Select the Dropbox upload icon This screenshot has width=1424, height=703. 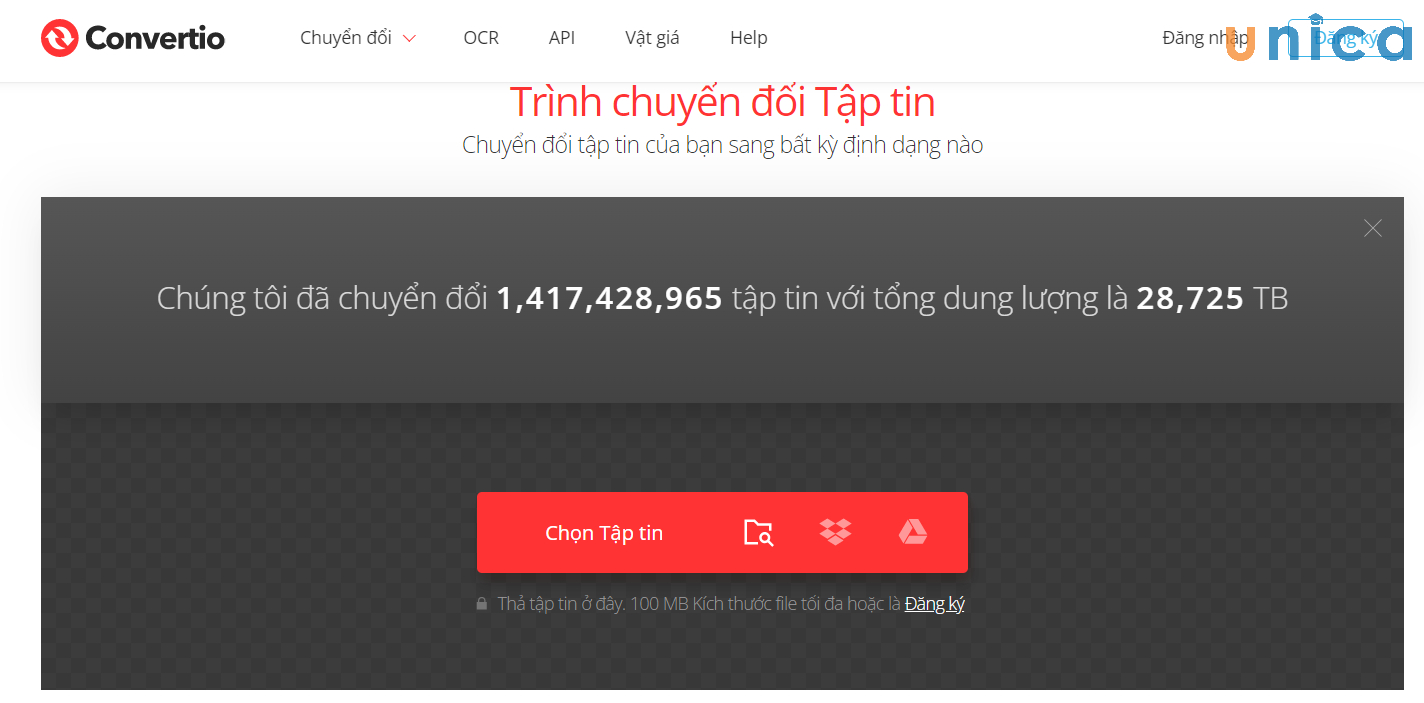(835, 531)
